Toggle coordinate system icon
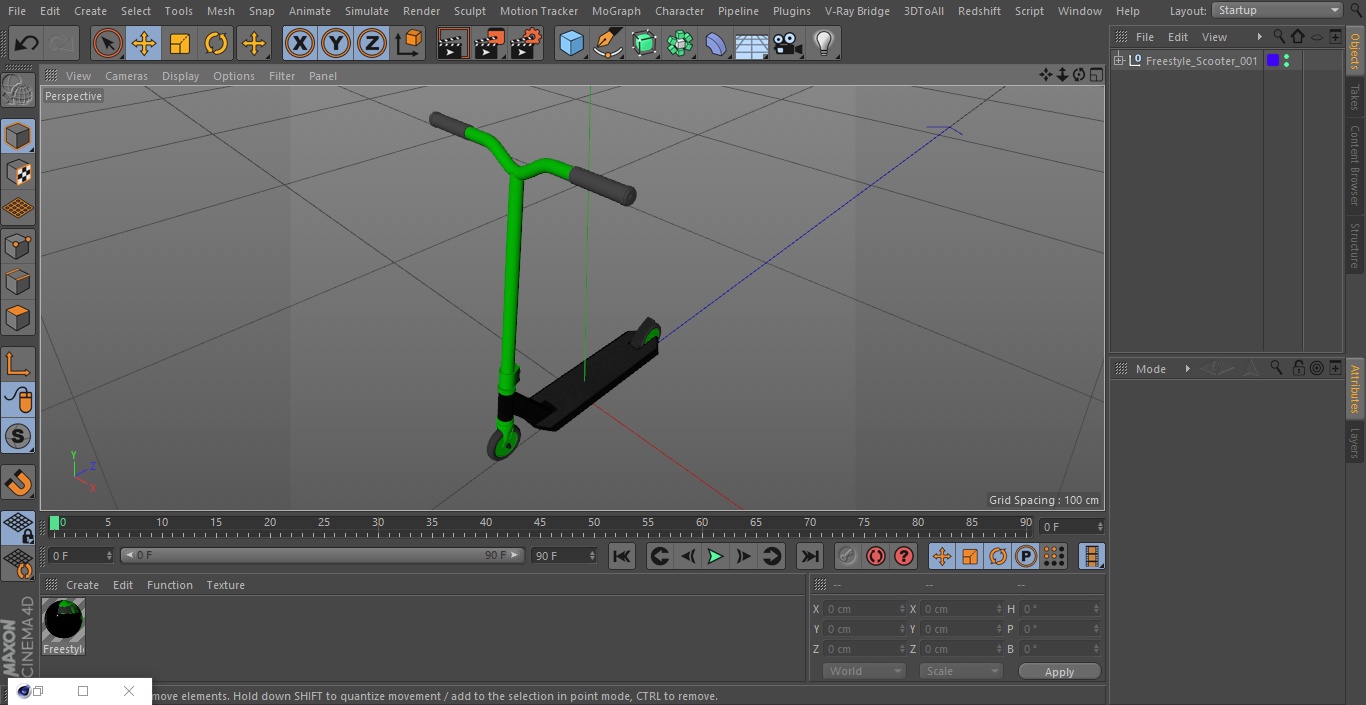Image resolution: width=1366 pixels, height=705 pixels. click(409, 43)
